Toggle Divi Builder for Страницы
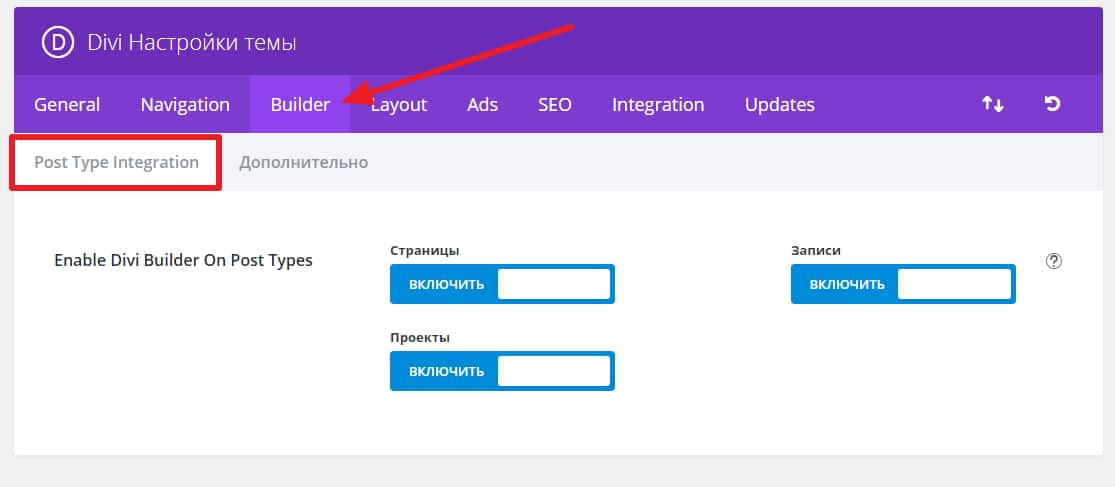 click(502, 284)
